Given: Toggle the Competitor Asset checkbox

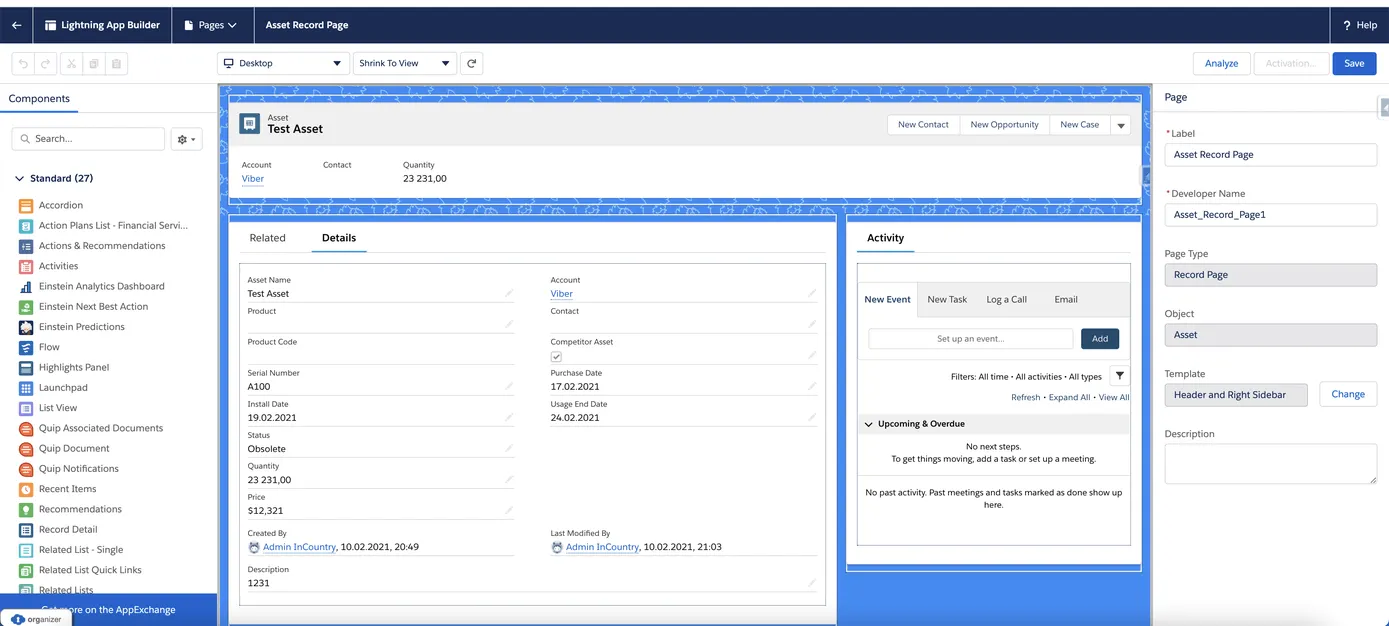Looking at the screenshot, I should tap(556, 356).
